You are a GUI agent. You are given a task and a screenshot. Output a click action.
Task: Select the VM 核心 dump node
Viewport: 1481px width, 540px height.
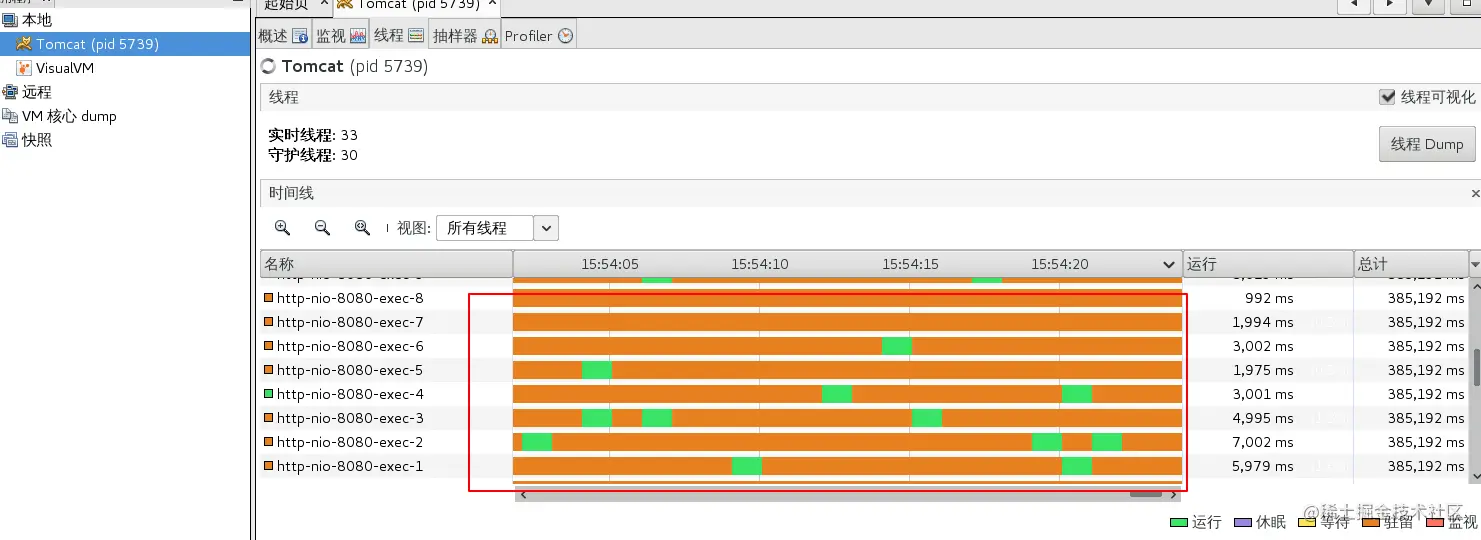(60, 116)
